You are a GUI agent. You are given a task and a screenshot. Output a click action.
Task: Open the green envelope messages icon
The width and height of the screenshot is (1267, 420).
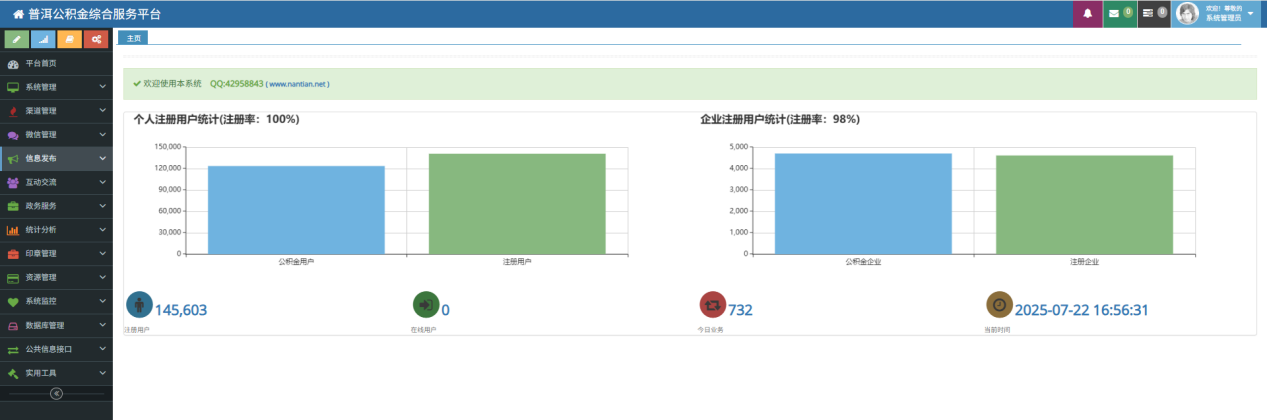[x=1115, y=14]
